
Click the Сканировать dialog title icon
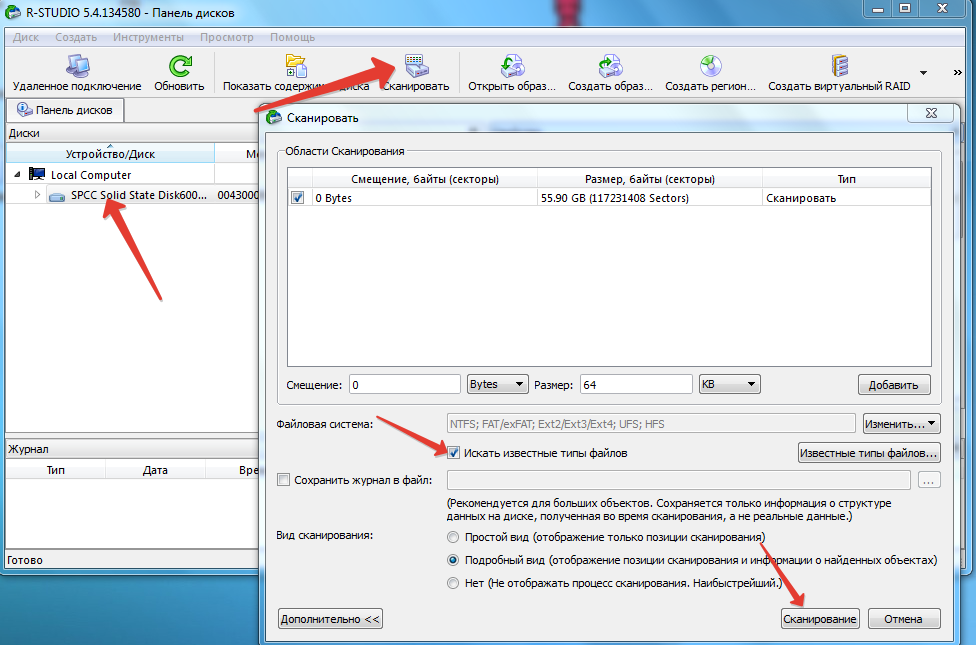click(274, 117)
